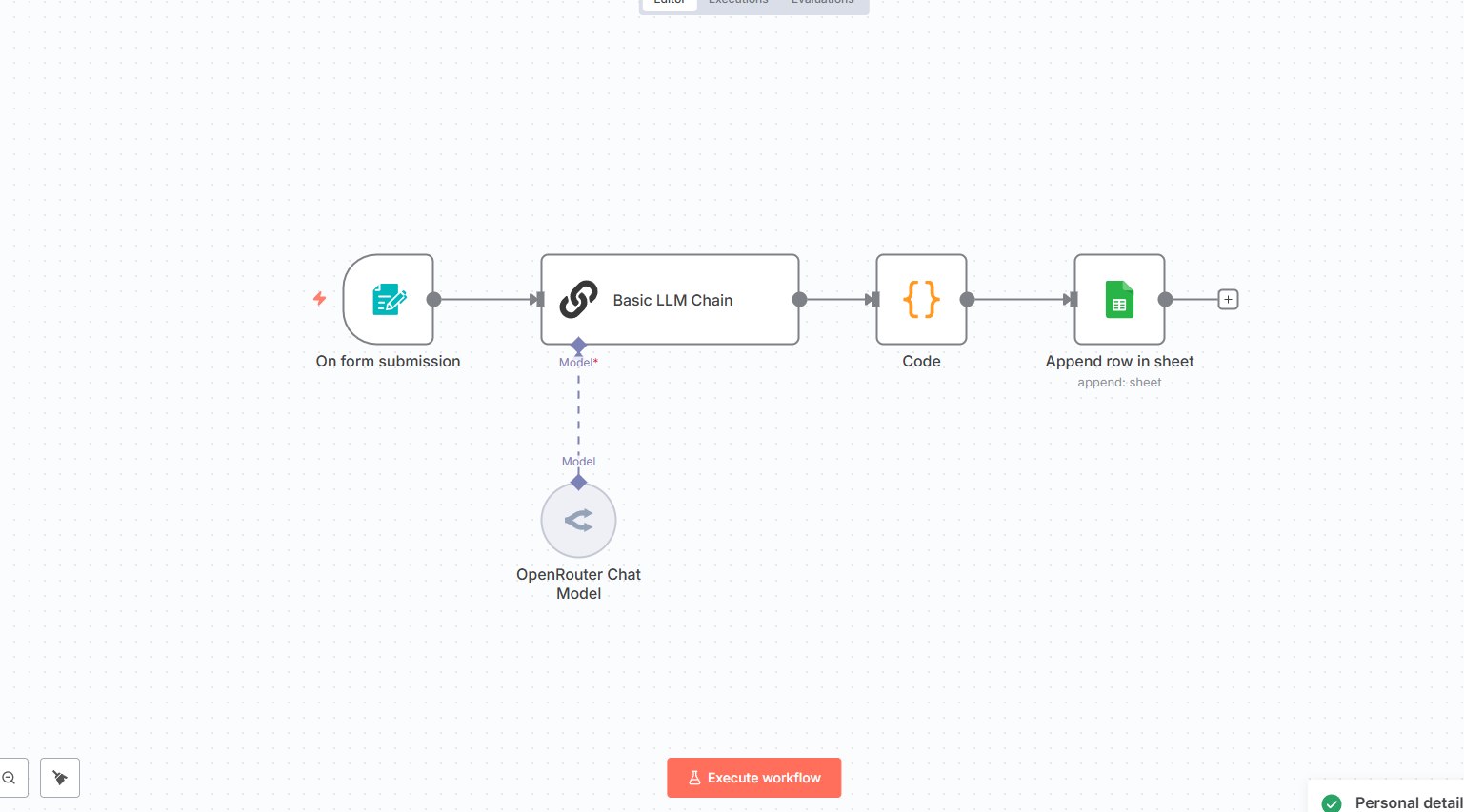The image size is (1464, 812).
Task: Click the output handle of On form submission
Action: point(433,299)
